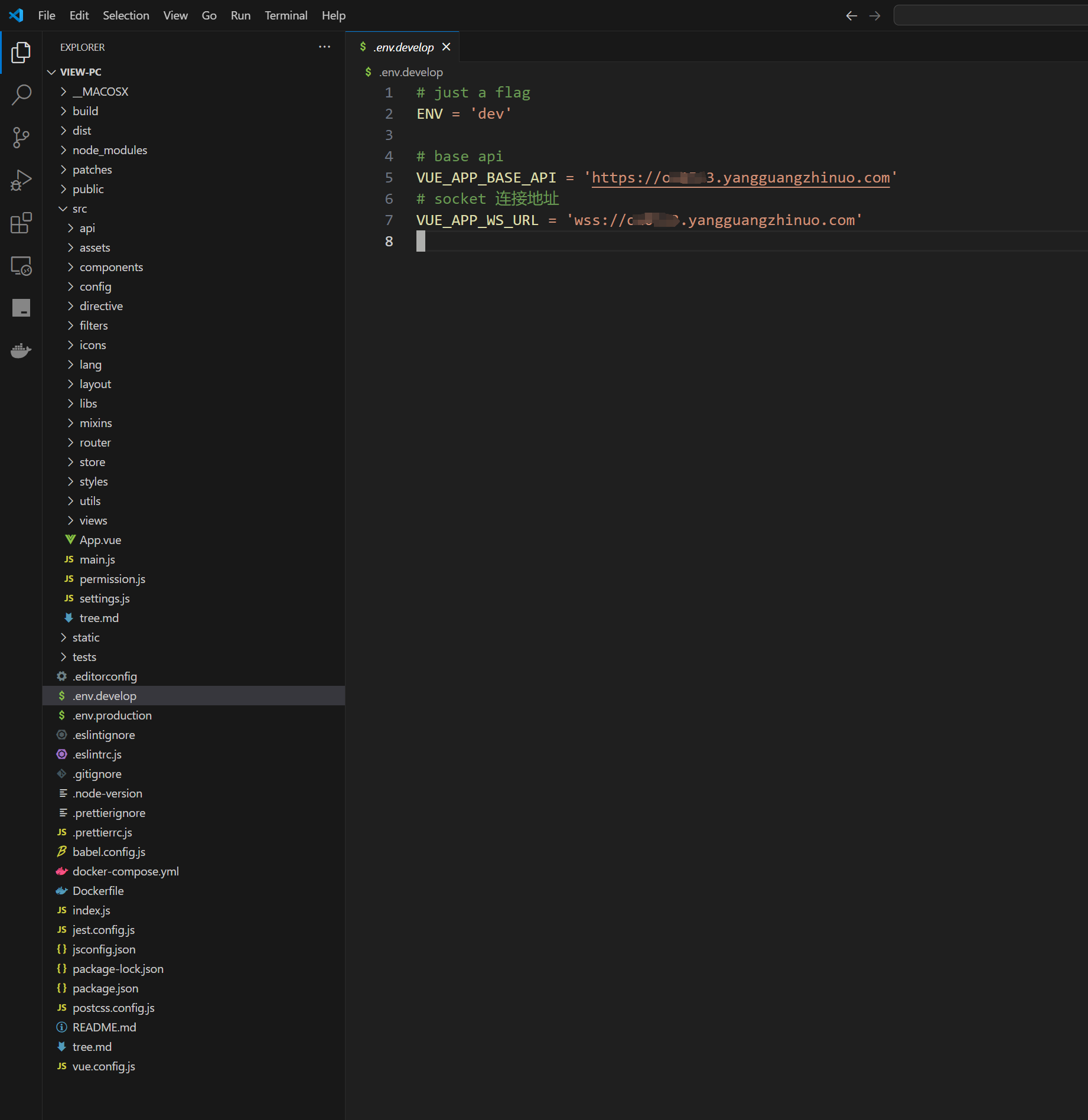Click the EXPLORER panel title
The width and height of the screenshot is (1088, 1120).
coord(82,47)
